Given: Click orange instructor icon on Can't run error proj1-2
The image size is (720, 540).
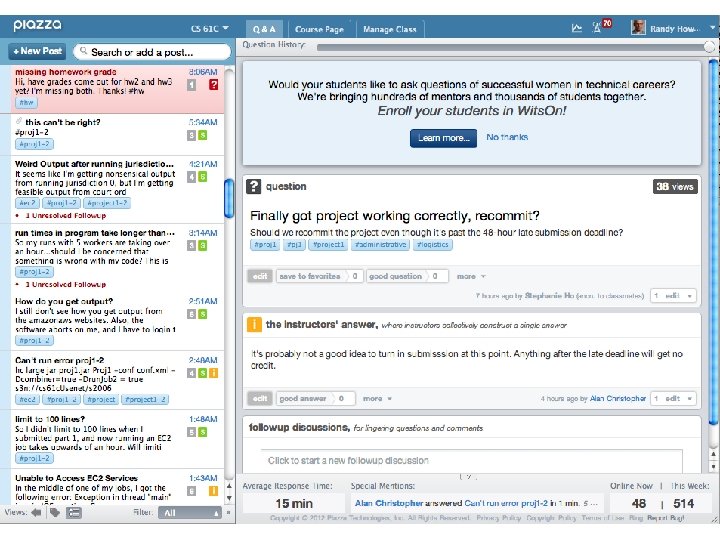Looking at the screenshot, I should pos(214,373).
